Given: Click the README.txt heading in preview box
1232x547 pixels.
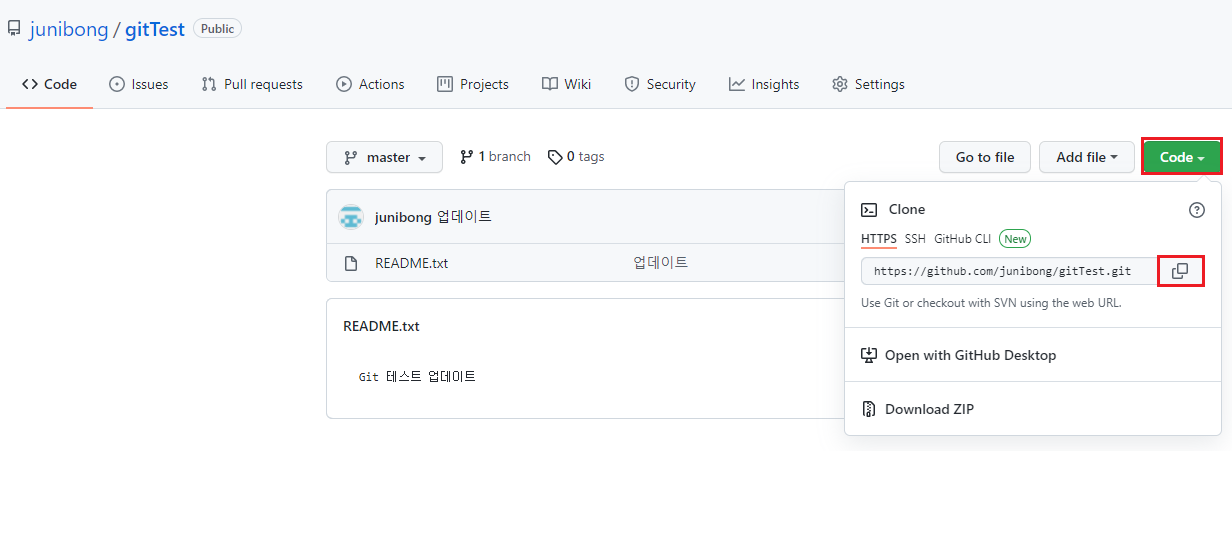Looking at the screenshot, I should tap(381, 326).
